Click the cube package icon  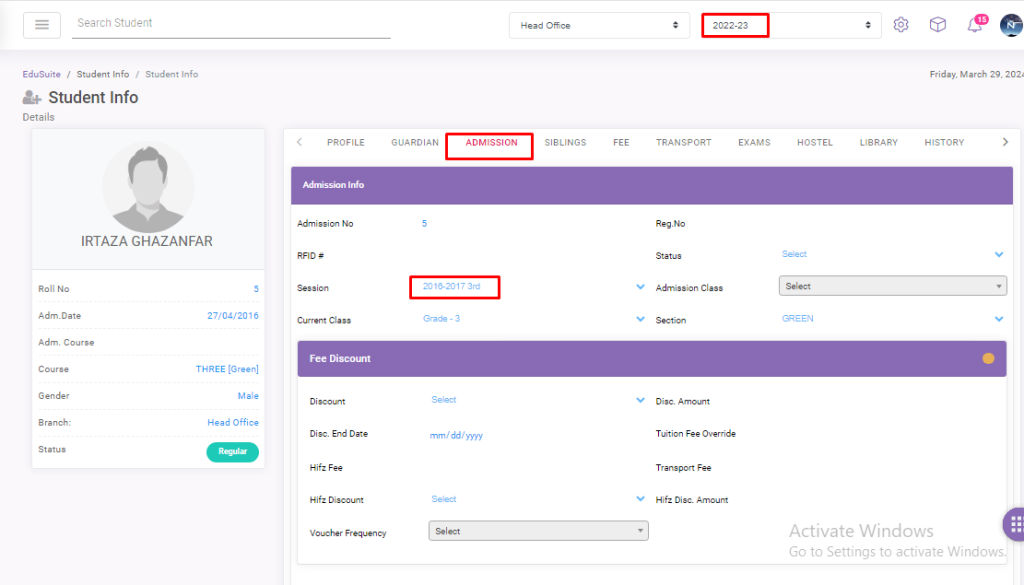(937, 25)
